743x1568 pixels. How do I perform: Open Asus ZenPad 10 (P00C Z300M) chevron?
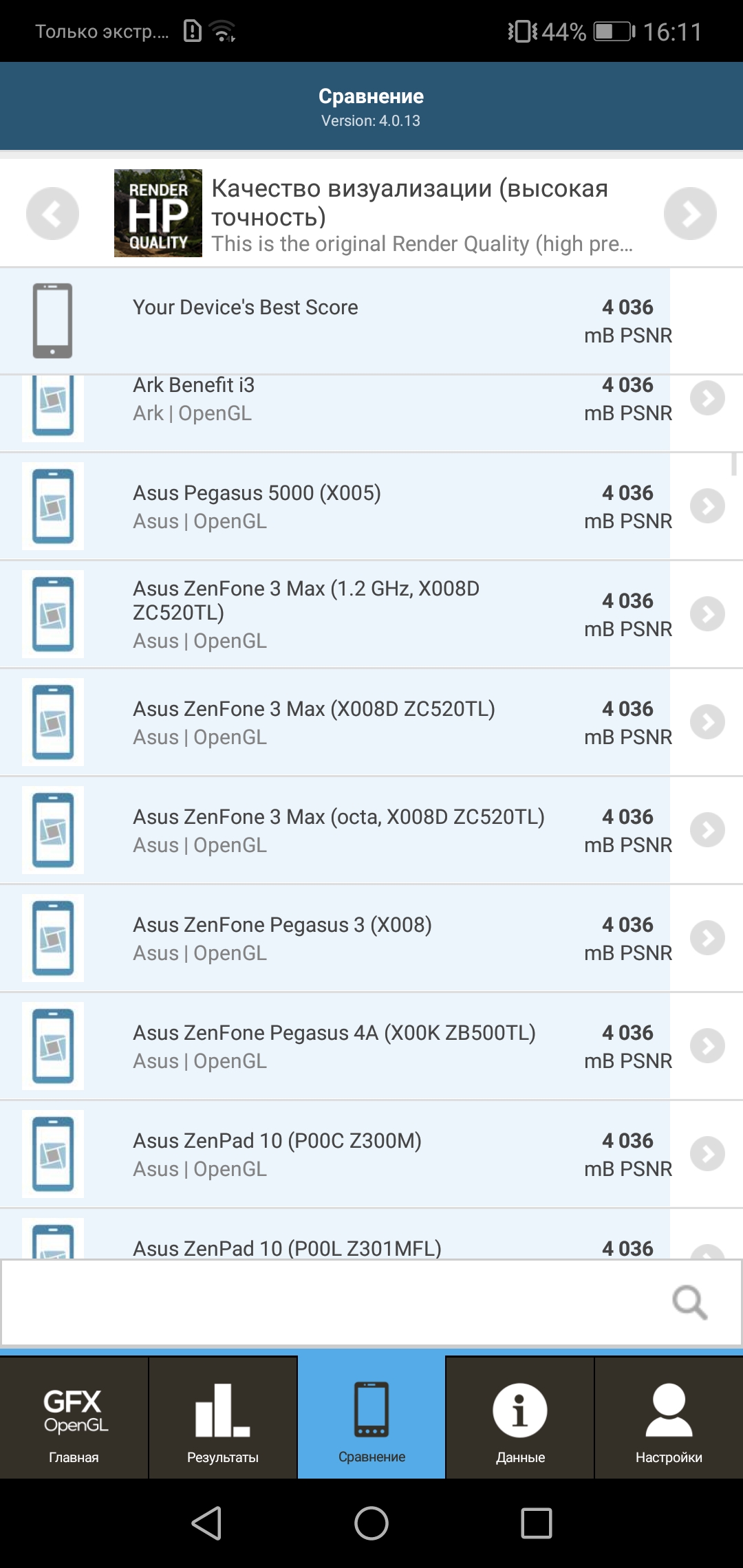[x=707, y=1154]
